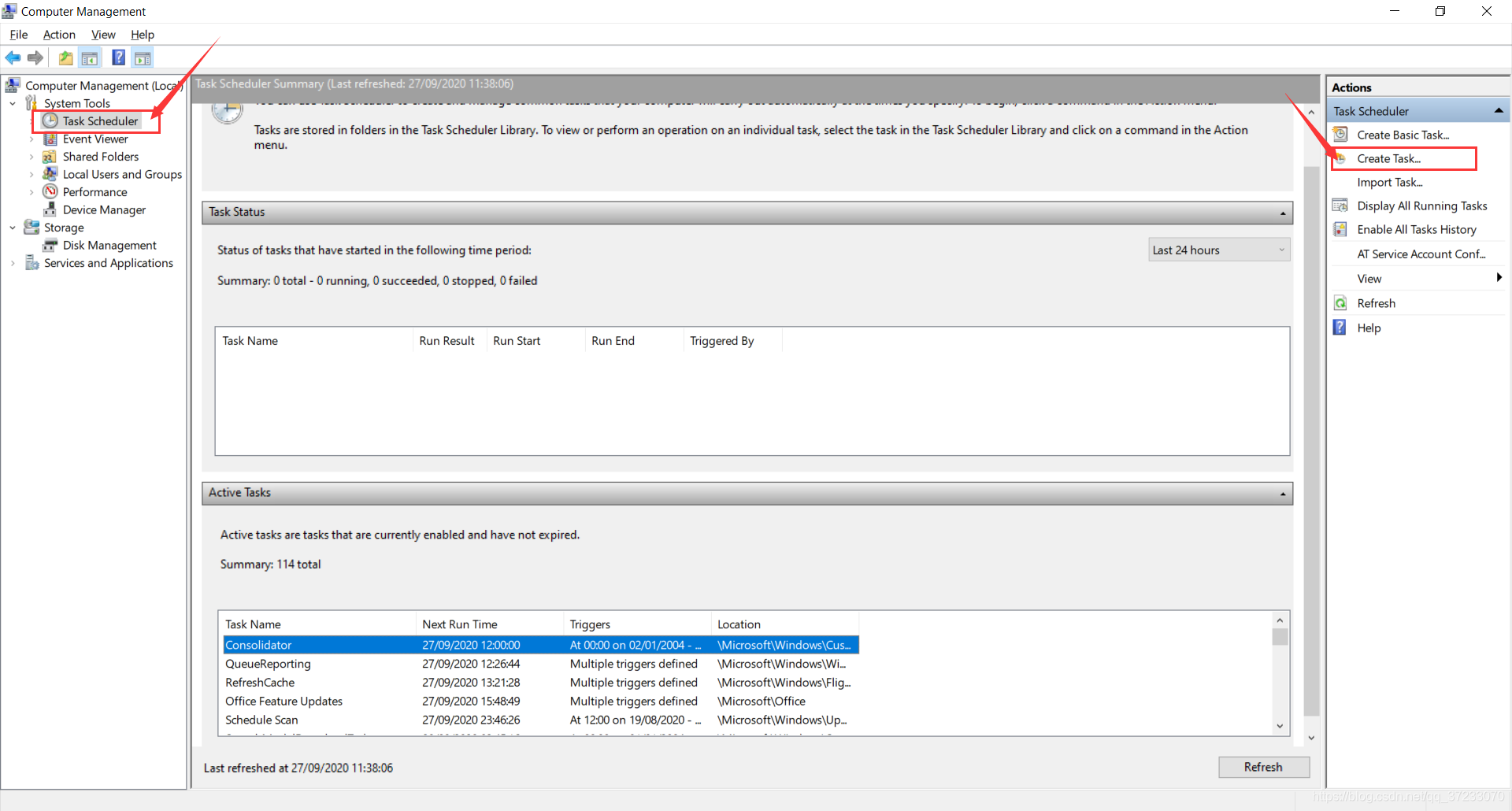Click the Create Basic Task icon
The height and width of the screenshot is (811, 1512).
pos(1340,135)
